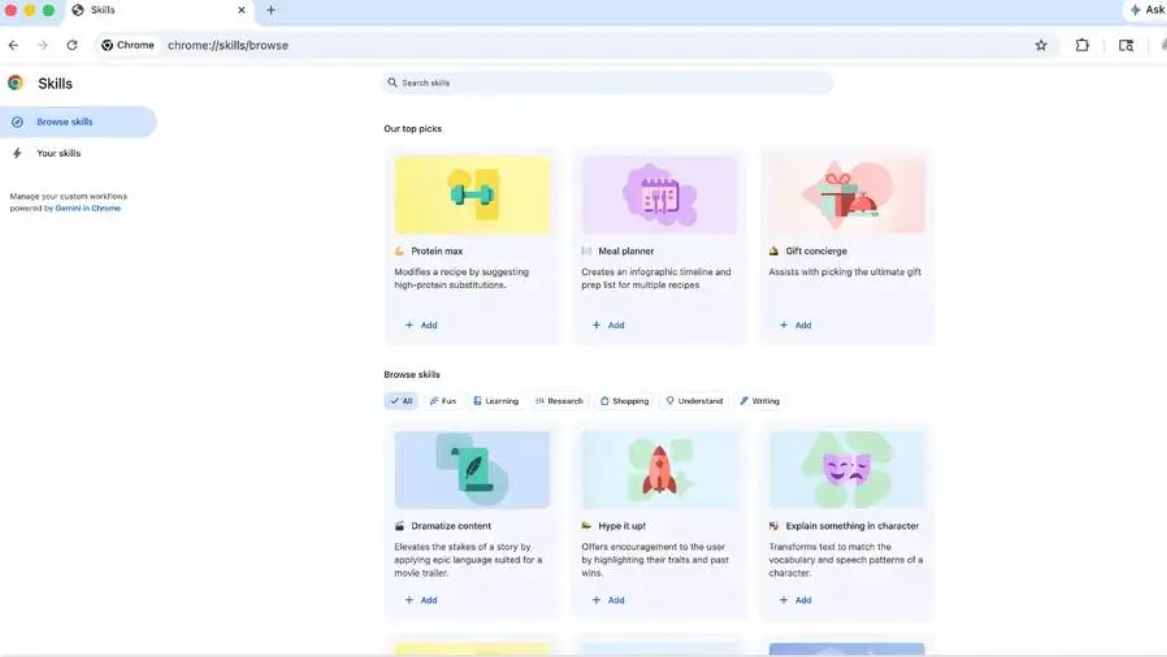Select the Understand filter chip
Image resolution: width=1167 pixels, height=657 pixels.
point(694,401)
